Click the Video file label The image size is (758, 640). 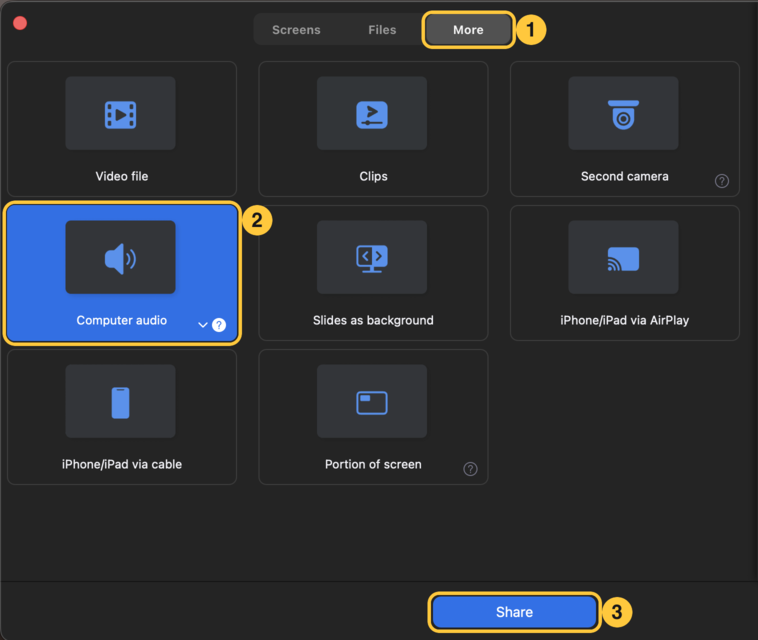click(x=122, y=176)
